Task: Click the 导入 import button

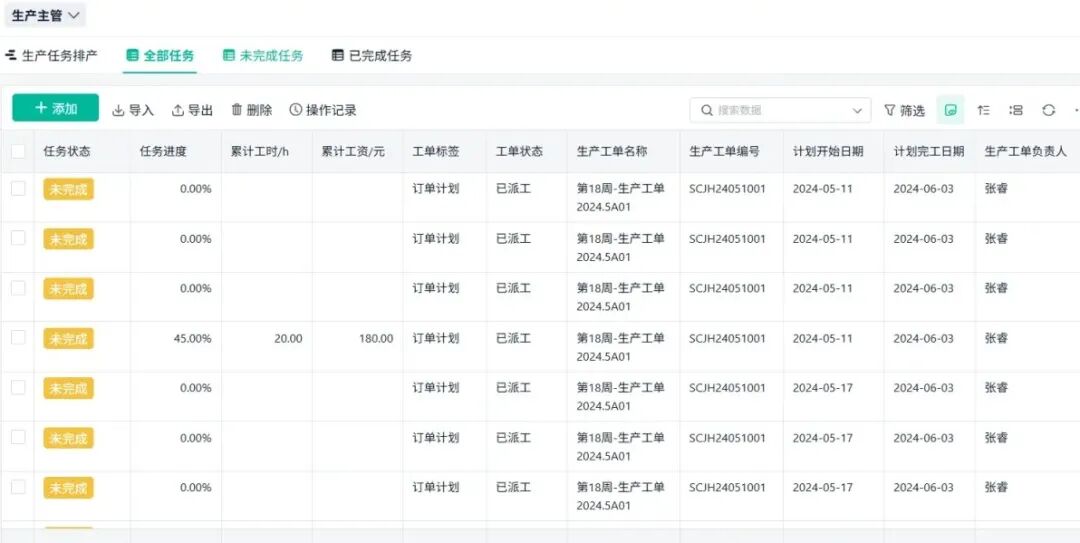Action: pyautogui.click(x=133, y=110)
